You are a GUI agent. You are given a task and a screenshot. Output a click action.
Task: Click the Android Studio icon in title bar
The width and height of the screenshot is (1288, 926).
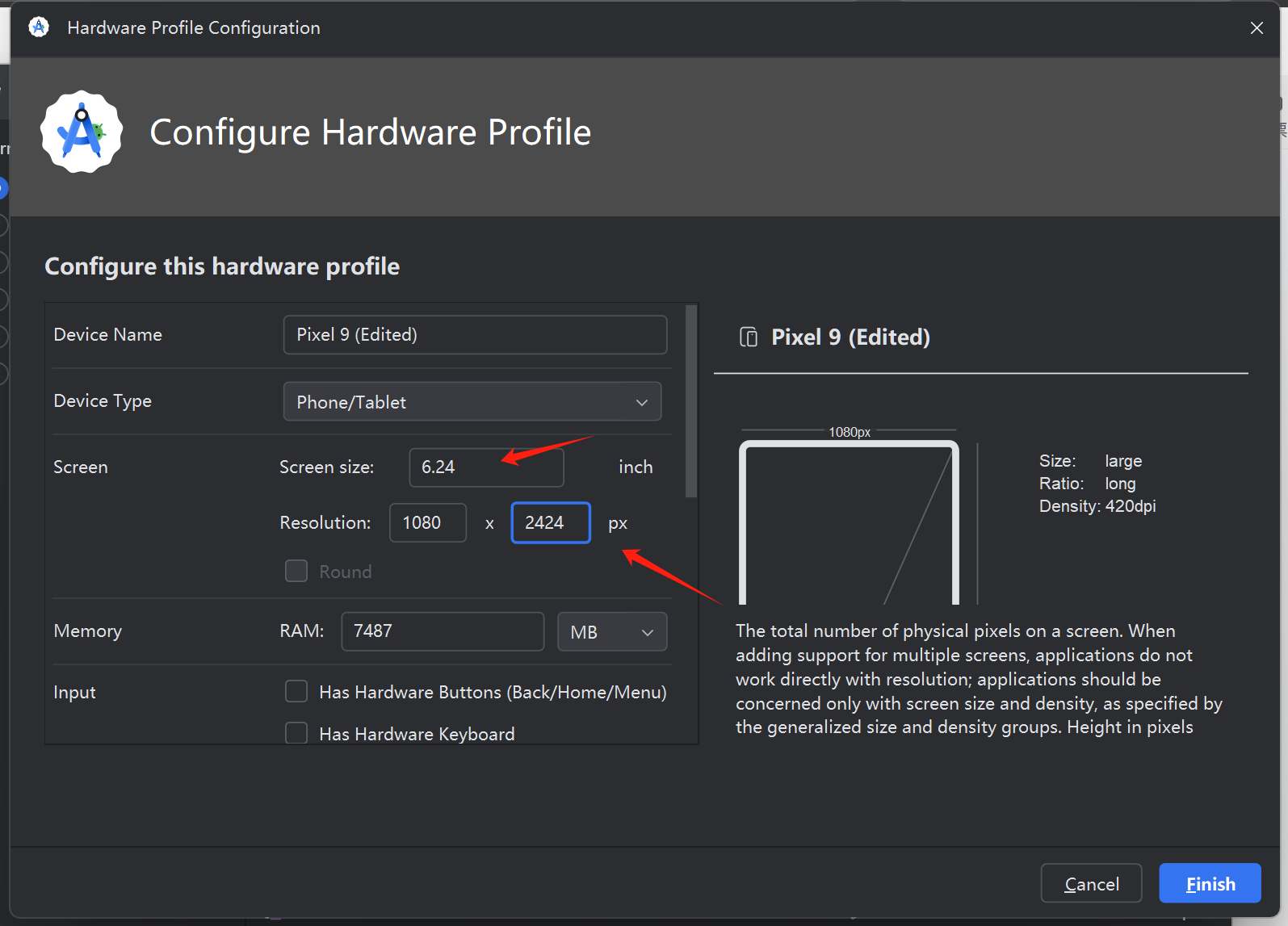coord(39,27)
